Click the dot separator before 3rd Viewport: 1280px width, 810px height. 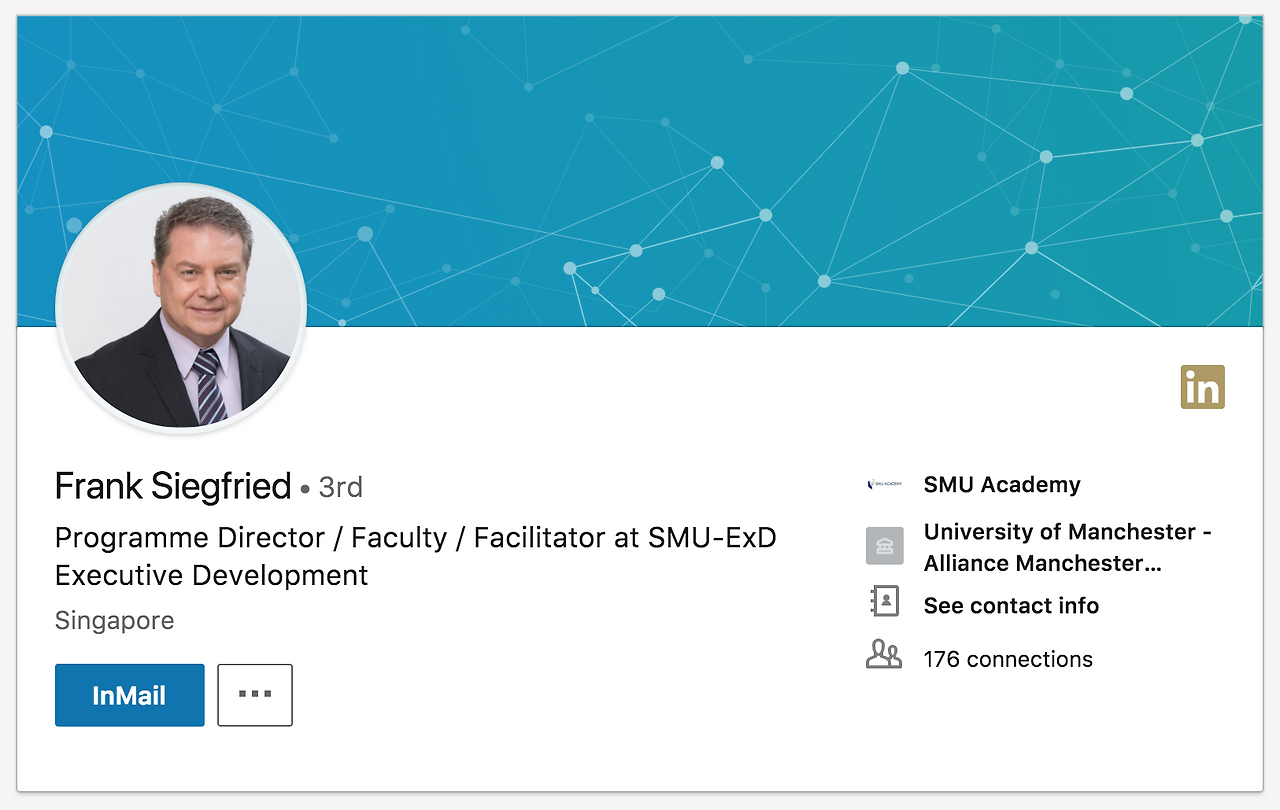(304, 490)
